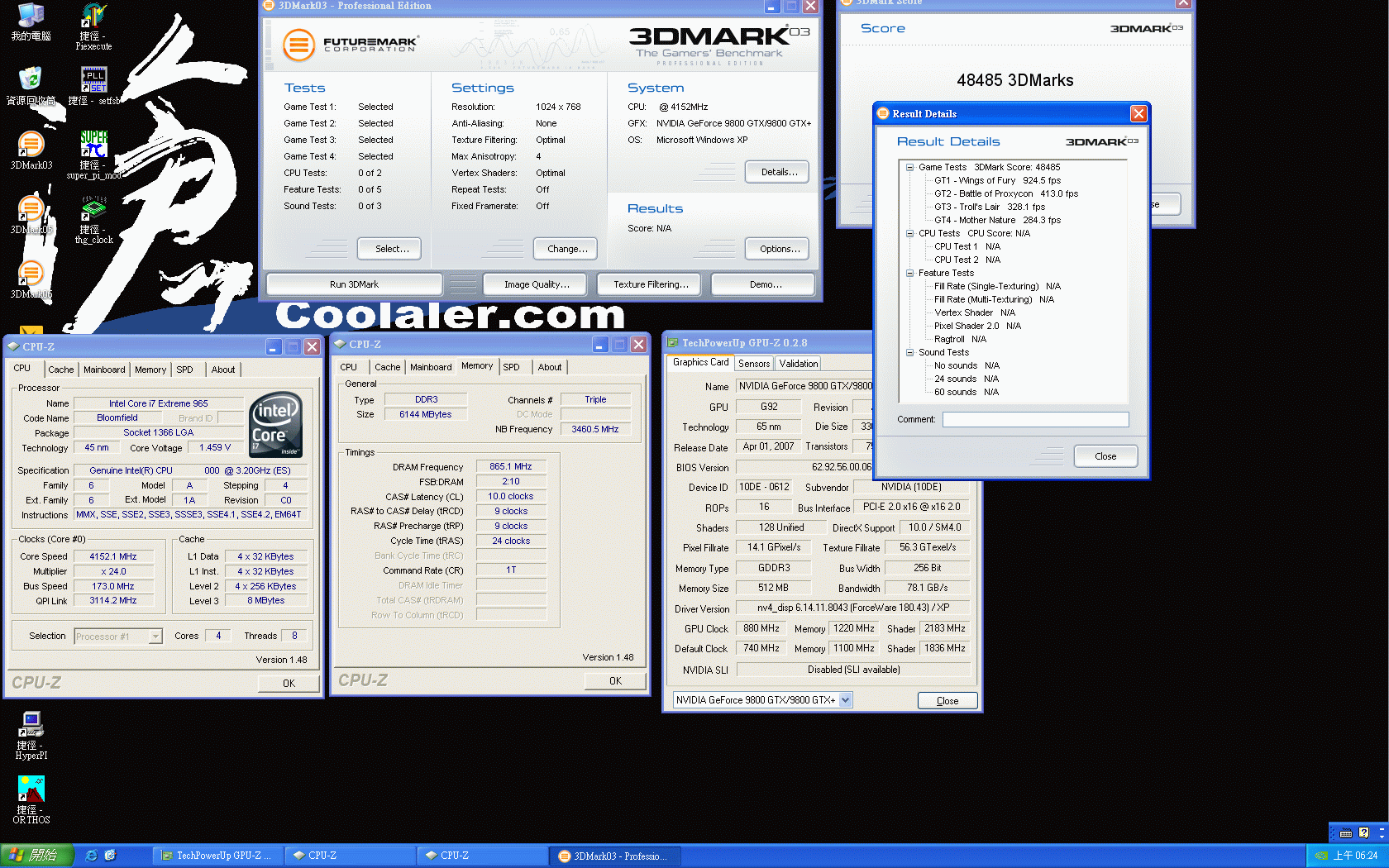Viewport: 1389px width, 868px height.
Task: Select GT1 - Wings of Fury result row
Action: [997, 180]
